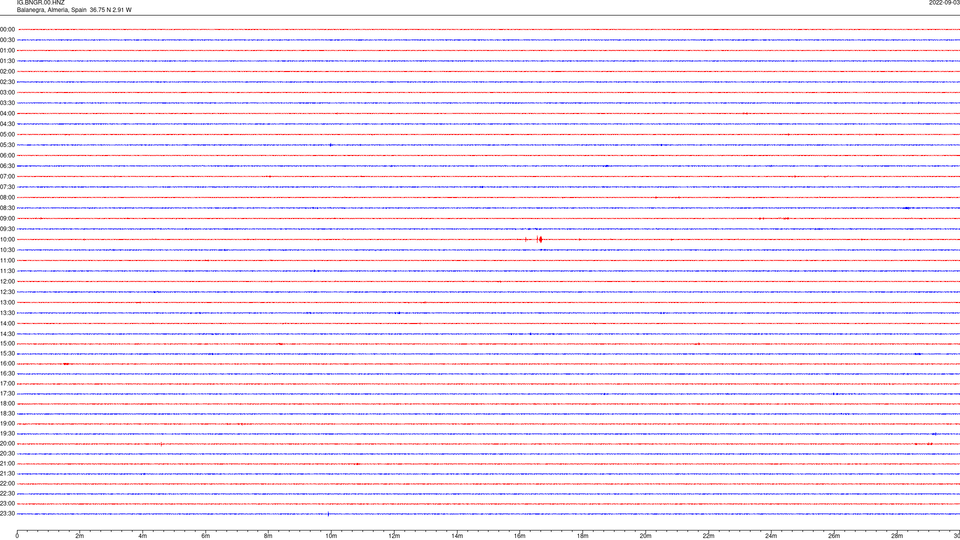Select the 17:30 time label
This screenshot has width=960, height=540.
(x=7, y=394)
